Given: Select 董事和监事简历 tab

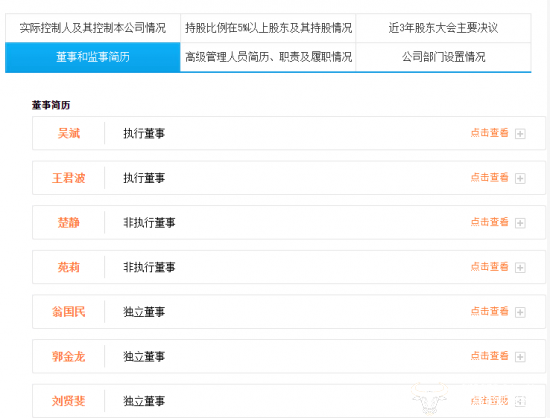Looking at the screenshot, I should point(93,57).
